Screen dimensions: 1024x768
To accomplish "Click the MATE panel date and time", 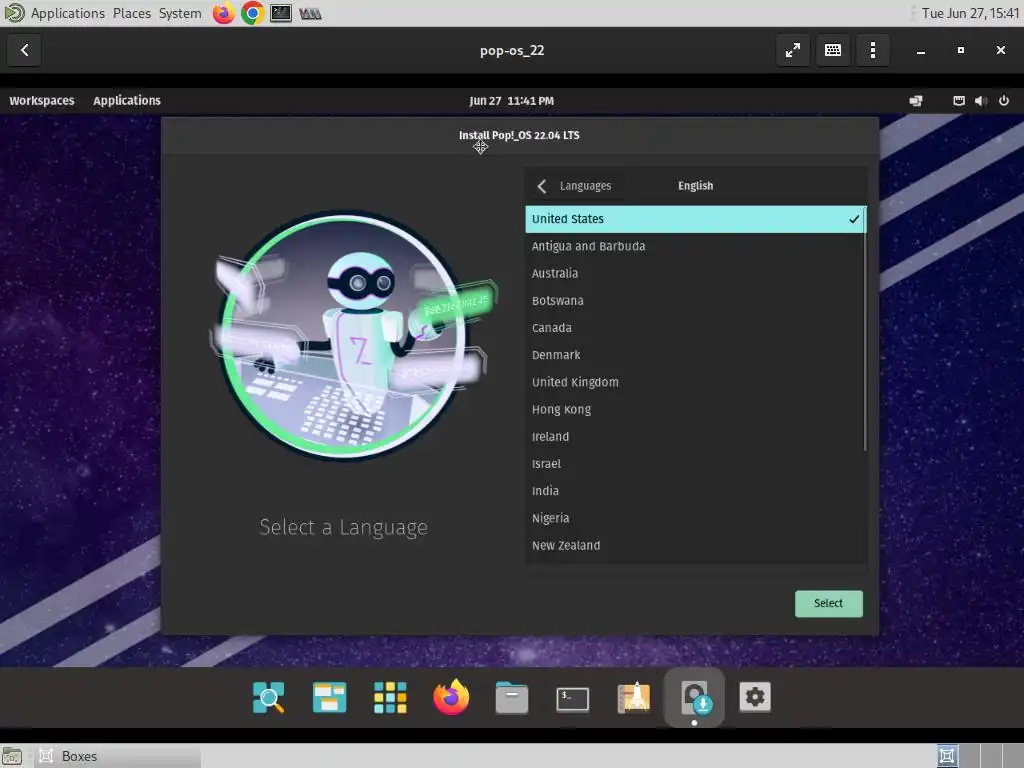I will click(970, 13).
